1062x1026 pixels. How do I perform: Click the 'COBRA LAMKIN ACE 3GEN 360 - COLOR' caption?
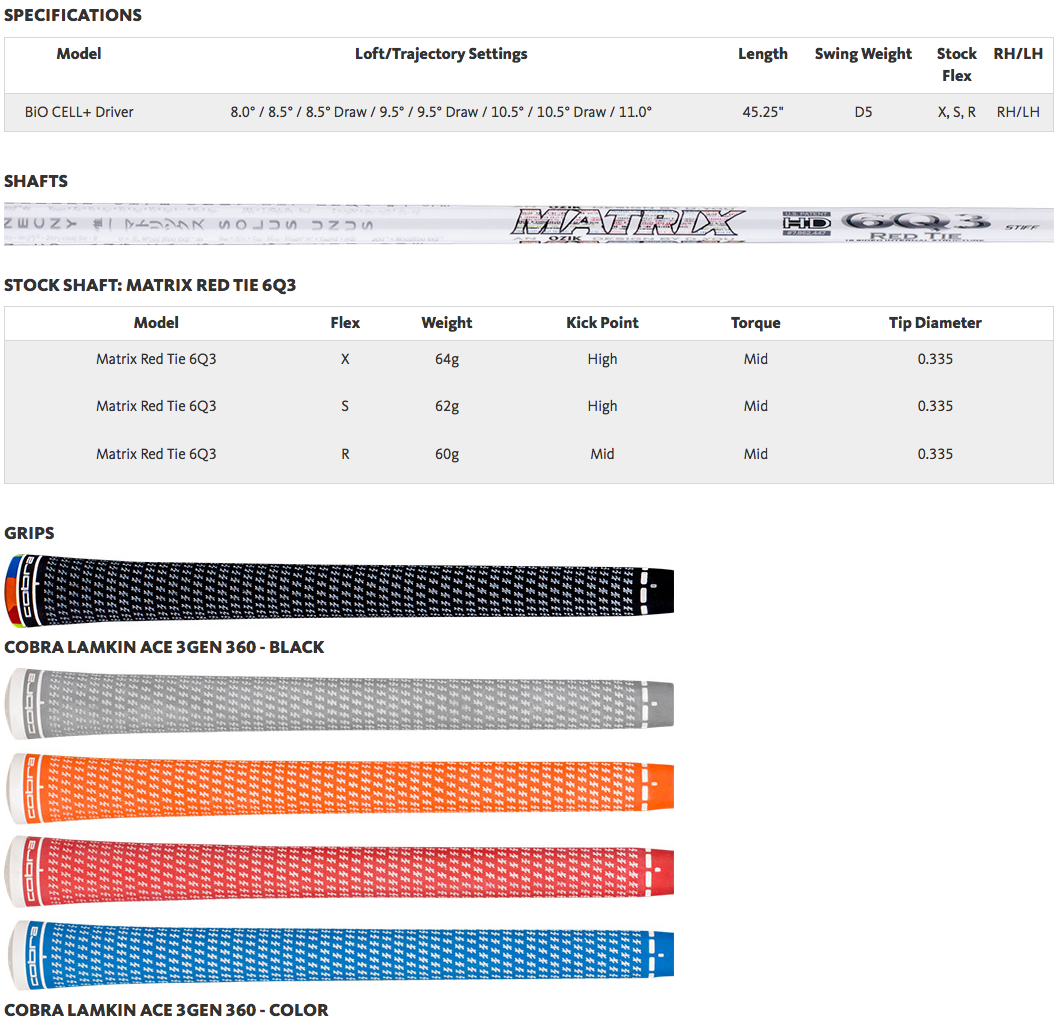[166, 1010]
